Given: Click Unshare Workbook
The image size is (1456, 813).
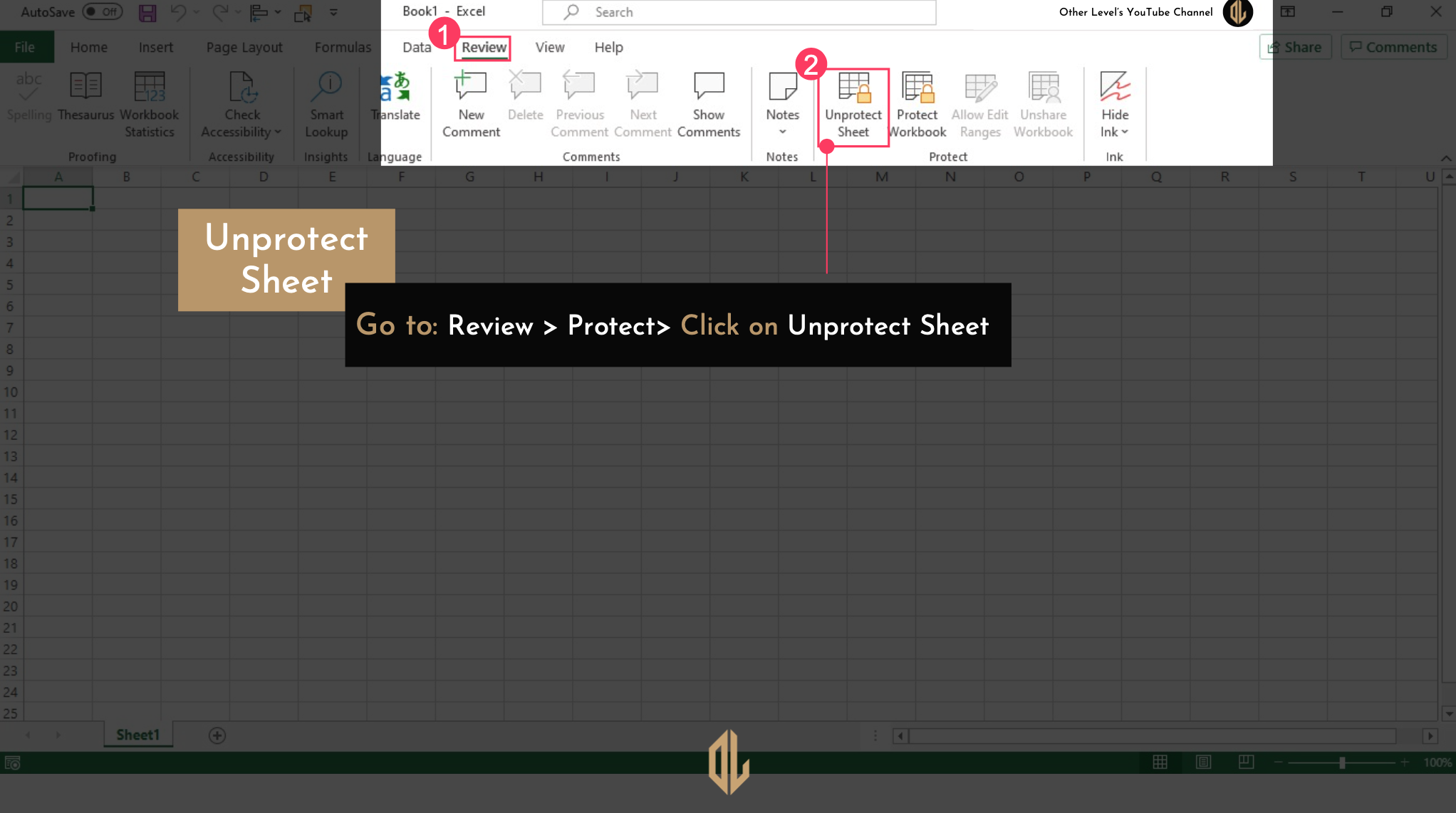Looking at the screenshot, I should point(1043,104).
